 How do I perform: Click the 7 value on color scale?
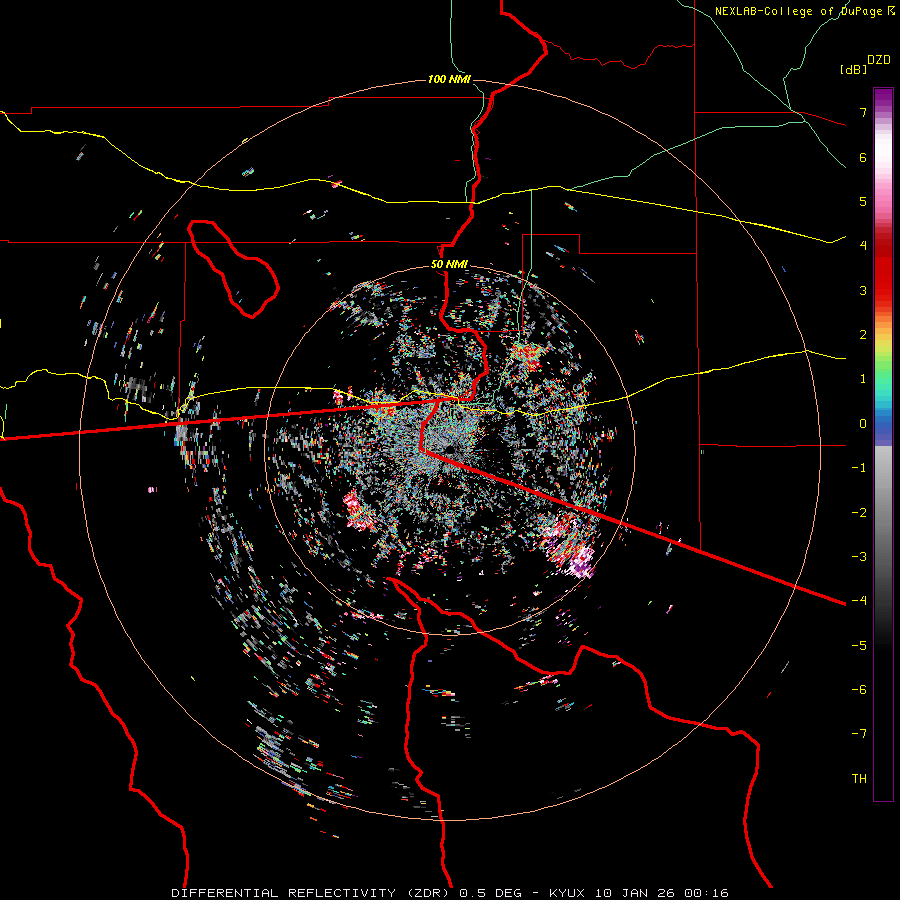(863, 112)
